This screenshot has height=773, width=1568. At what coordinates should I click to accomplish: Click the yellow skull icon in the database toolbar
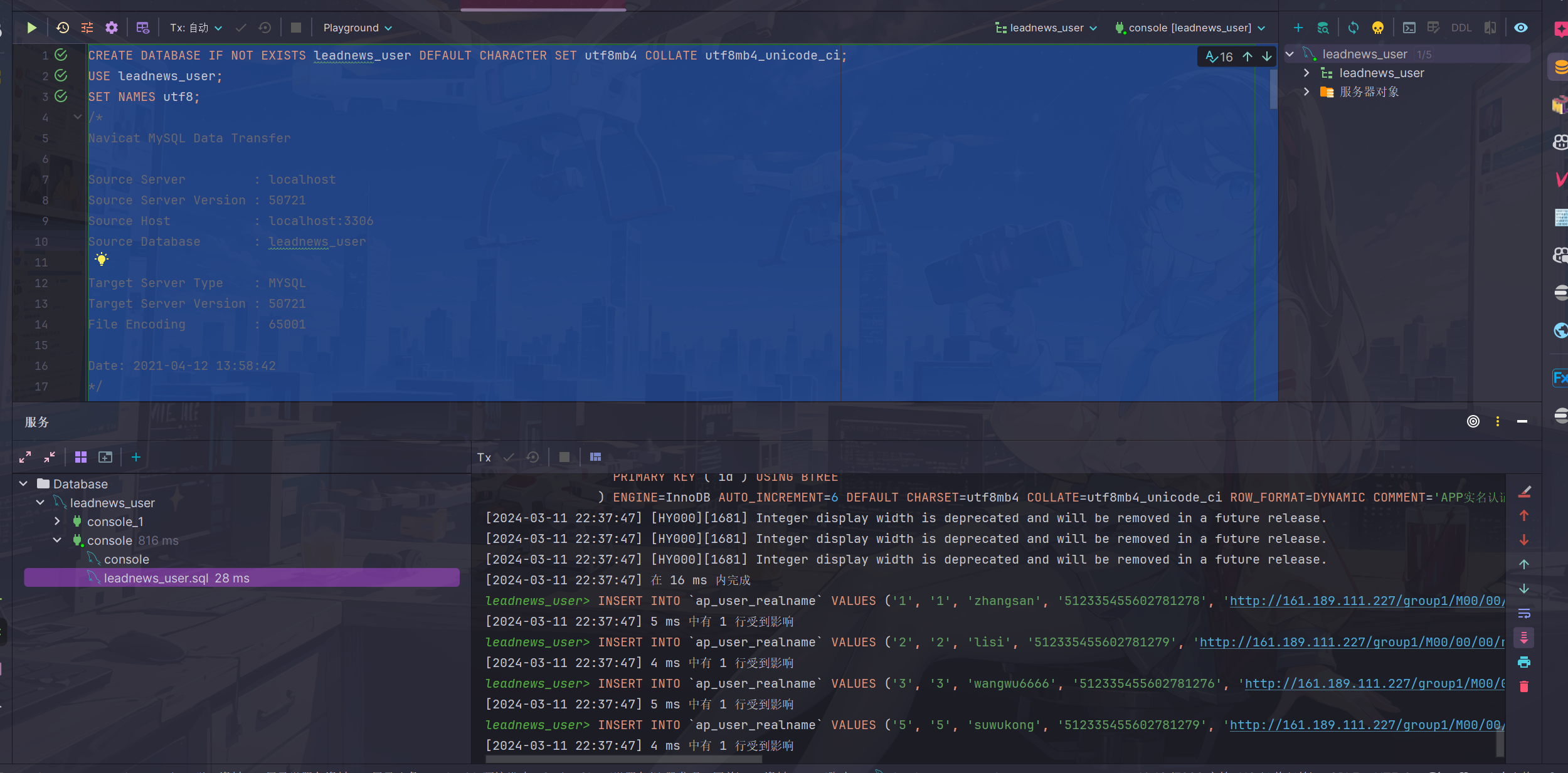click(x=1378, y=28)
